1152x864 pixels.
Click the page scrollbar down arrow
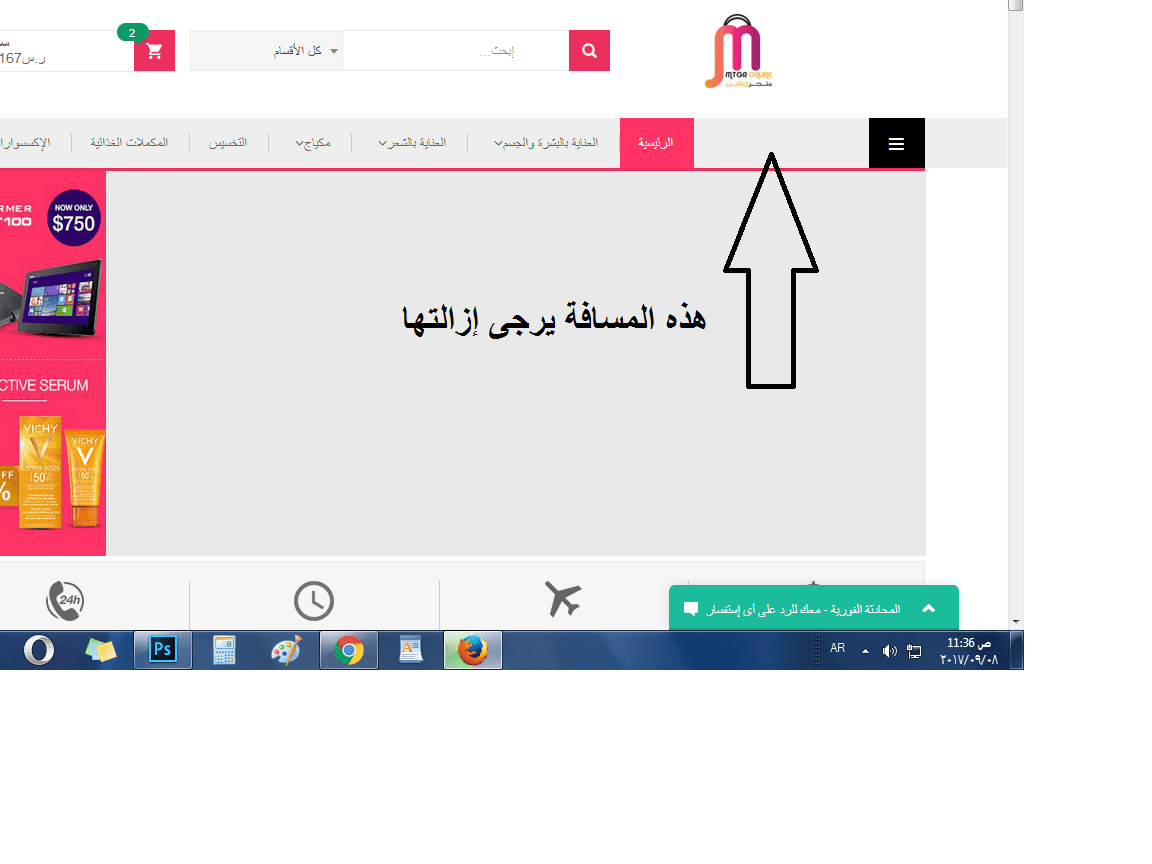pos(1016,622)
